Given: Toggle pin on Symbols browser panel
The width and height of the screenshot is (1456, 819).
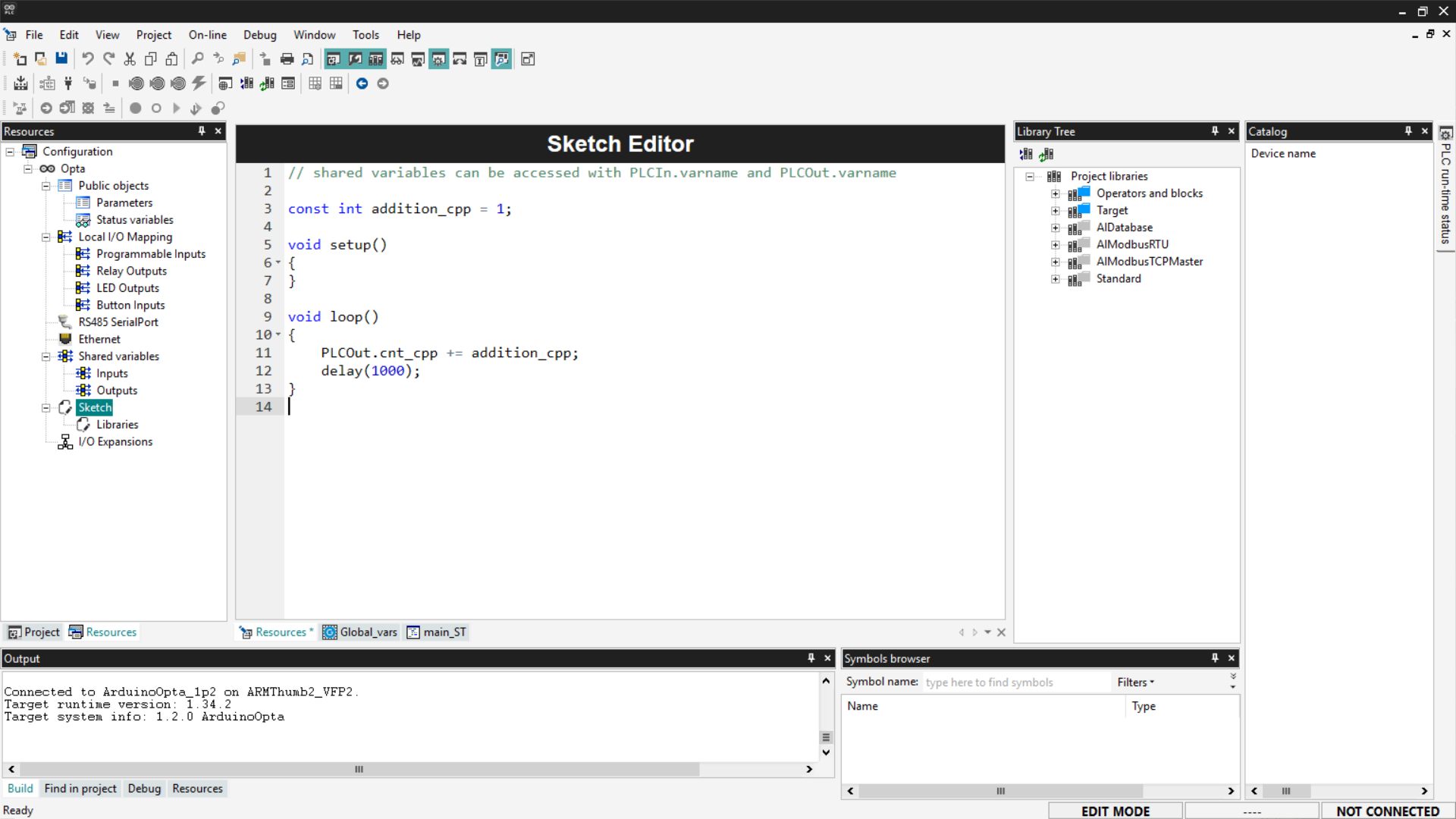Looking at the screenshot, I should tap(1215, 658).
